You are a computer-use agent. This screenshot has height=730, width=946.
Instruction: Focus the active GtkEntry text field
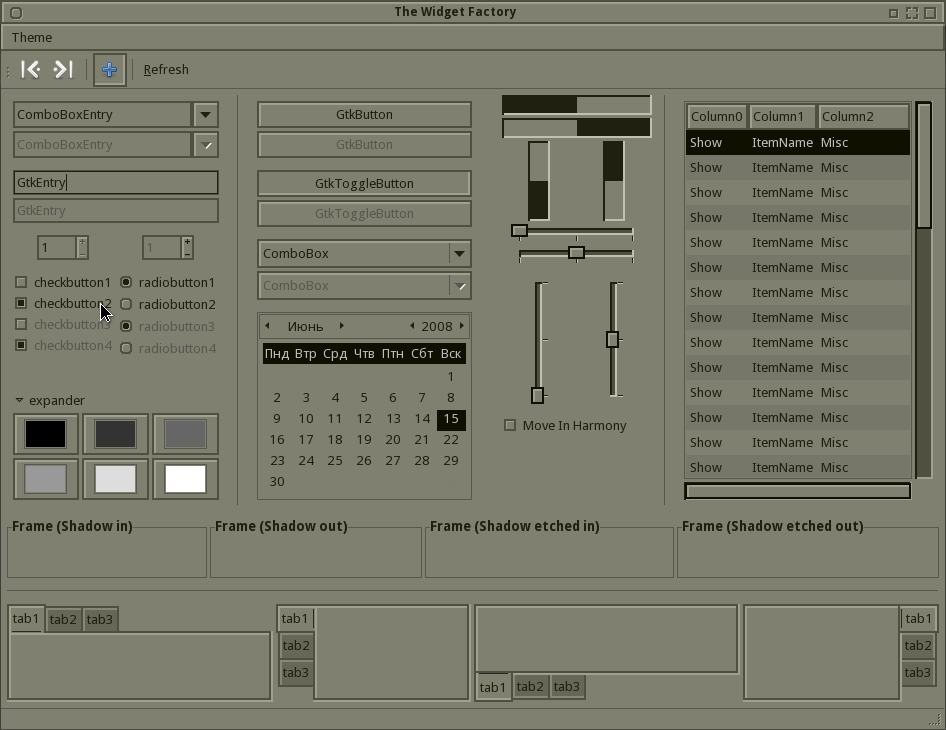[116, 182]
